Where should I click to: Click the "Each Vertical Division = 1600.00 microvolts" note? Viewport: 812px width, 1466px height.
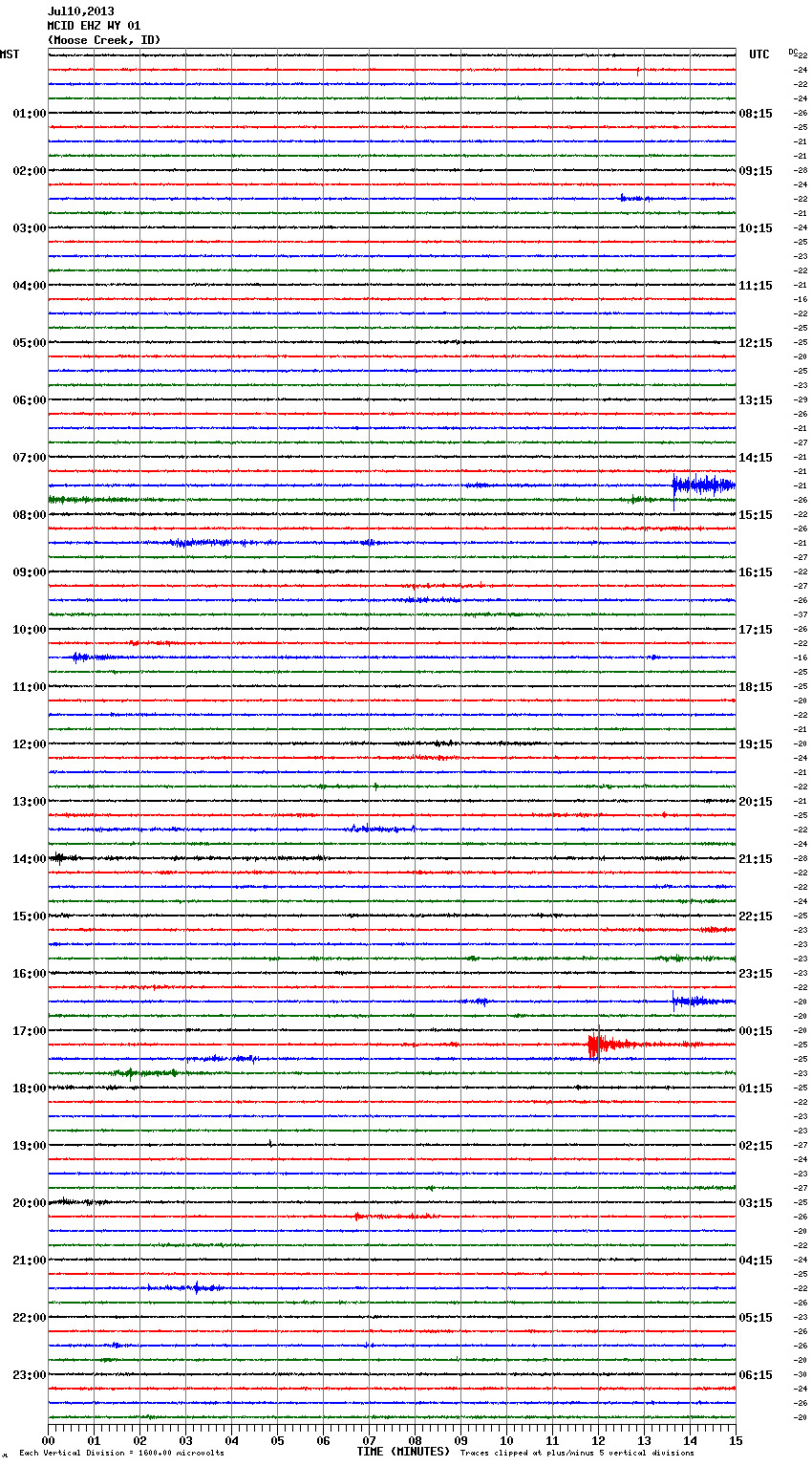point(121,1454)
